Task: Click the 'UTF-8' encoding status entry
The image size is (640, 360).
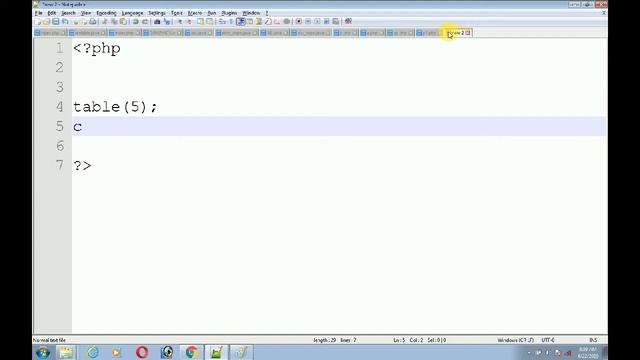Action: pos(548,340)
